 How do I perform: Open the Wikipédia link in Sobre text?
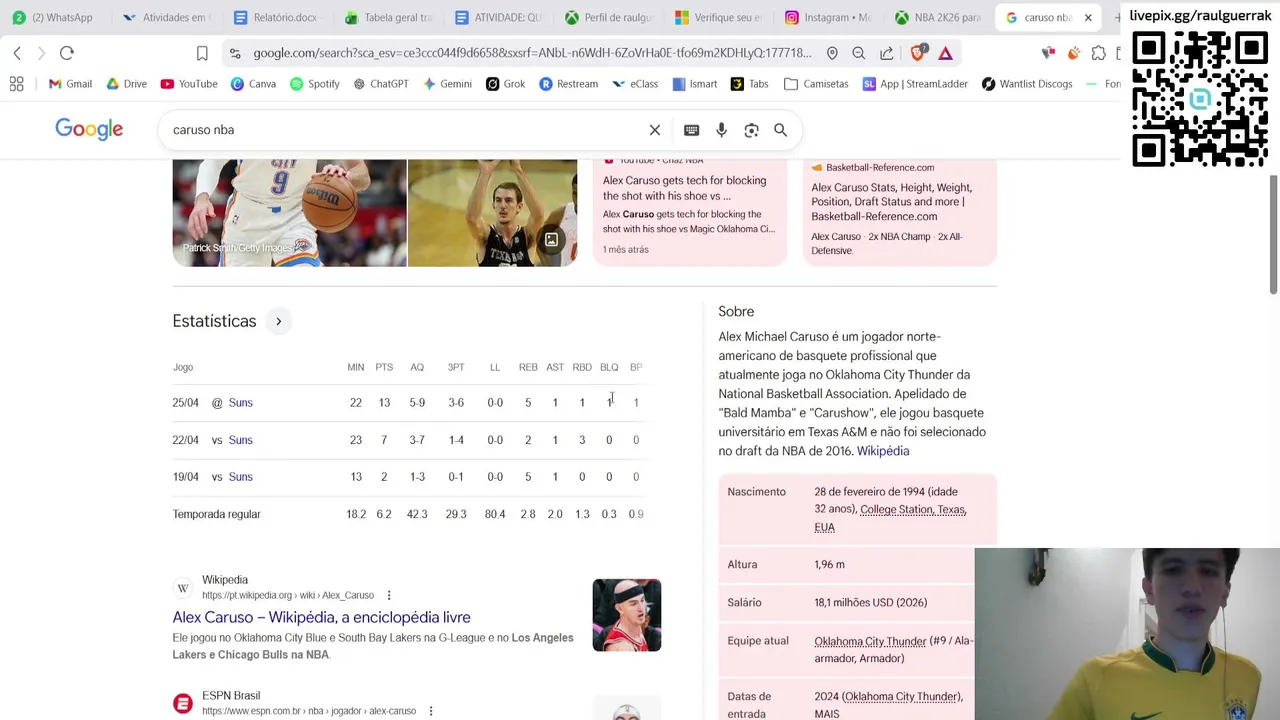883,451
